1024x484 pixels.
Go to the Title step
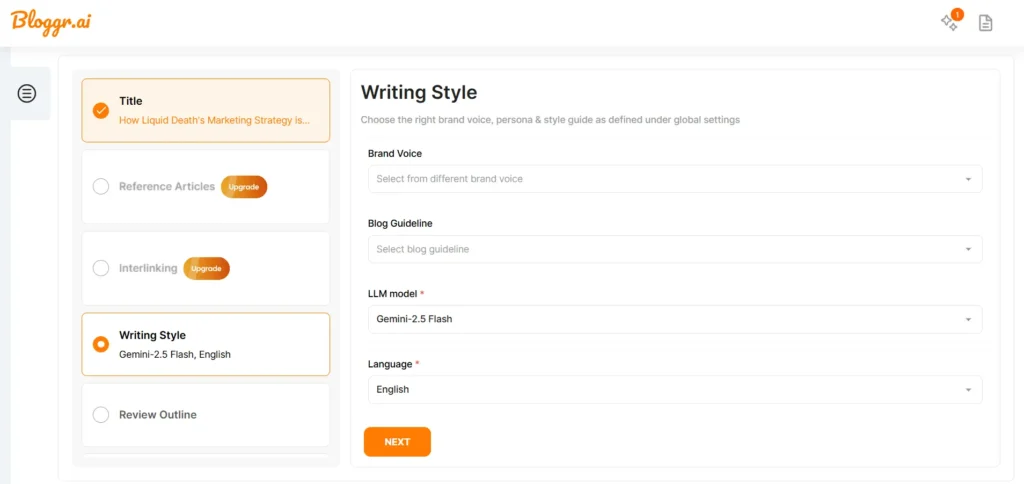(x=206, y=110)
